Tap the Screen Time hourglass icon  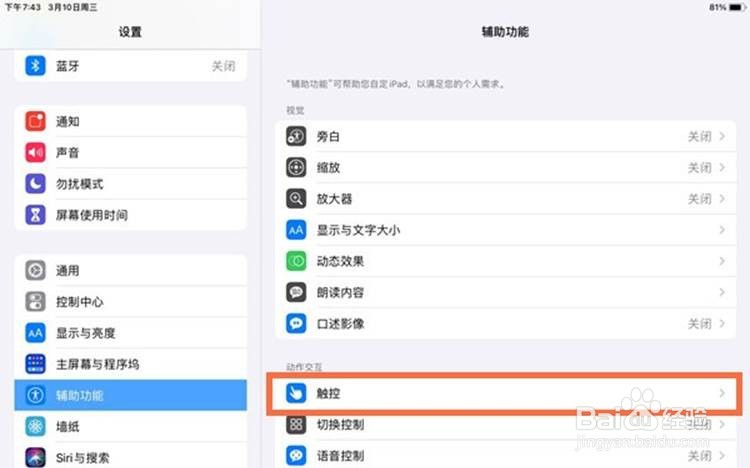(x=35, y=215)
